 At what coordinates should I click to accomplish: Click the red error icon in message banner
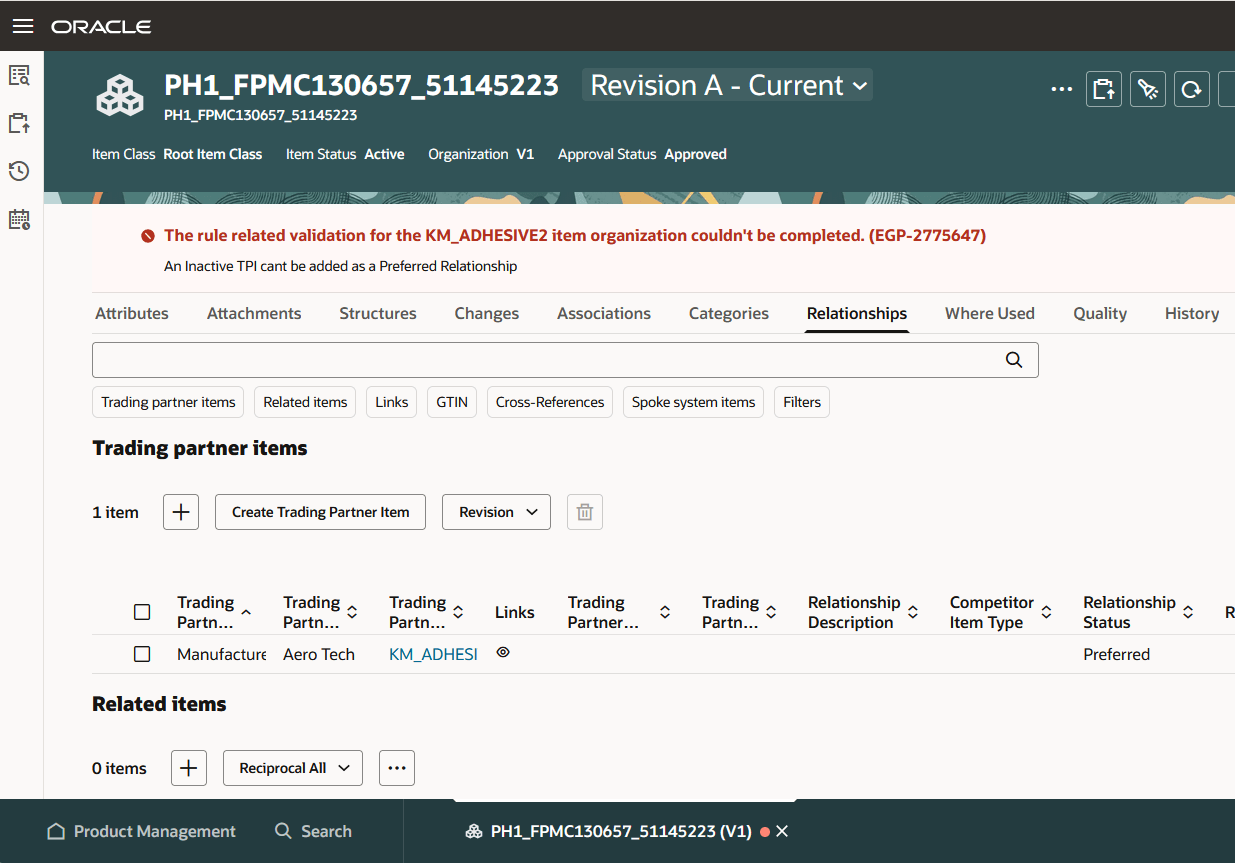coord(148,236)
